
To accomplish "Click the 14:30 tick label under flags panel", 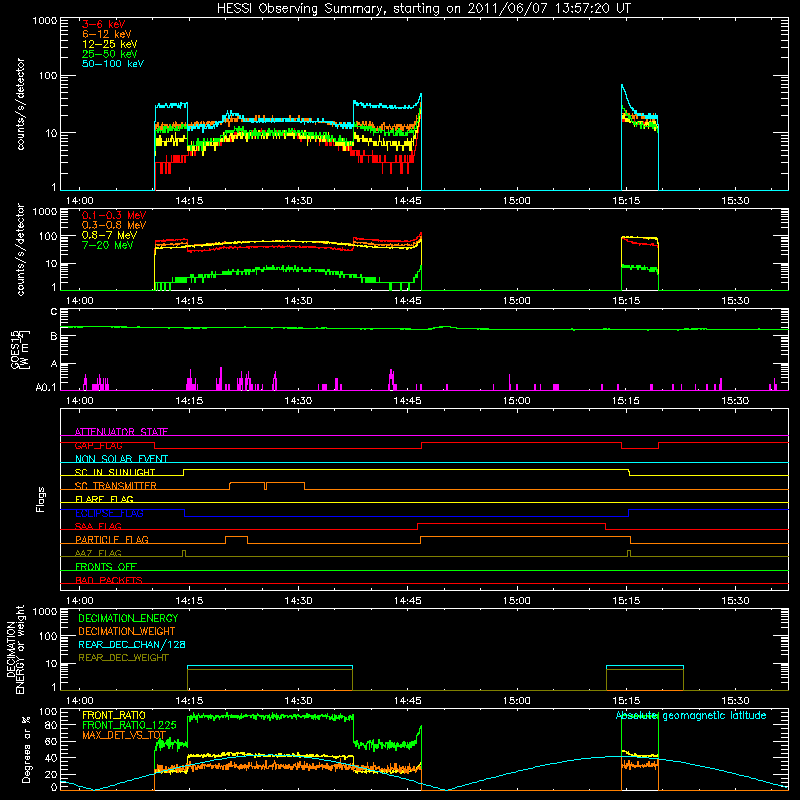I will coord(298,601).
